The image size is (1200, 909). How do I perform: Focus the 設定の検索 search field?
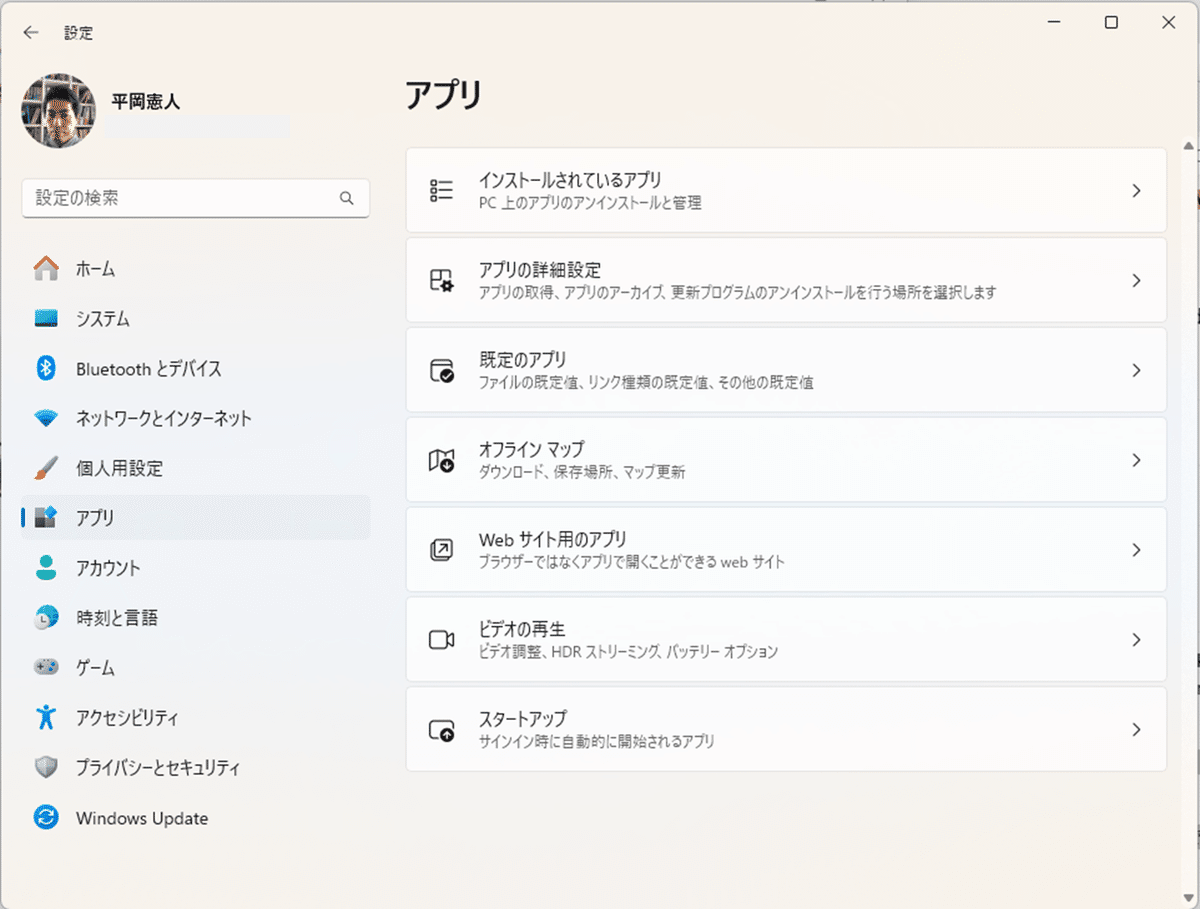[x=195, y=198]
